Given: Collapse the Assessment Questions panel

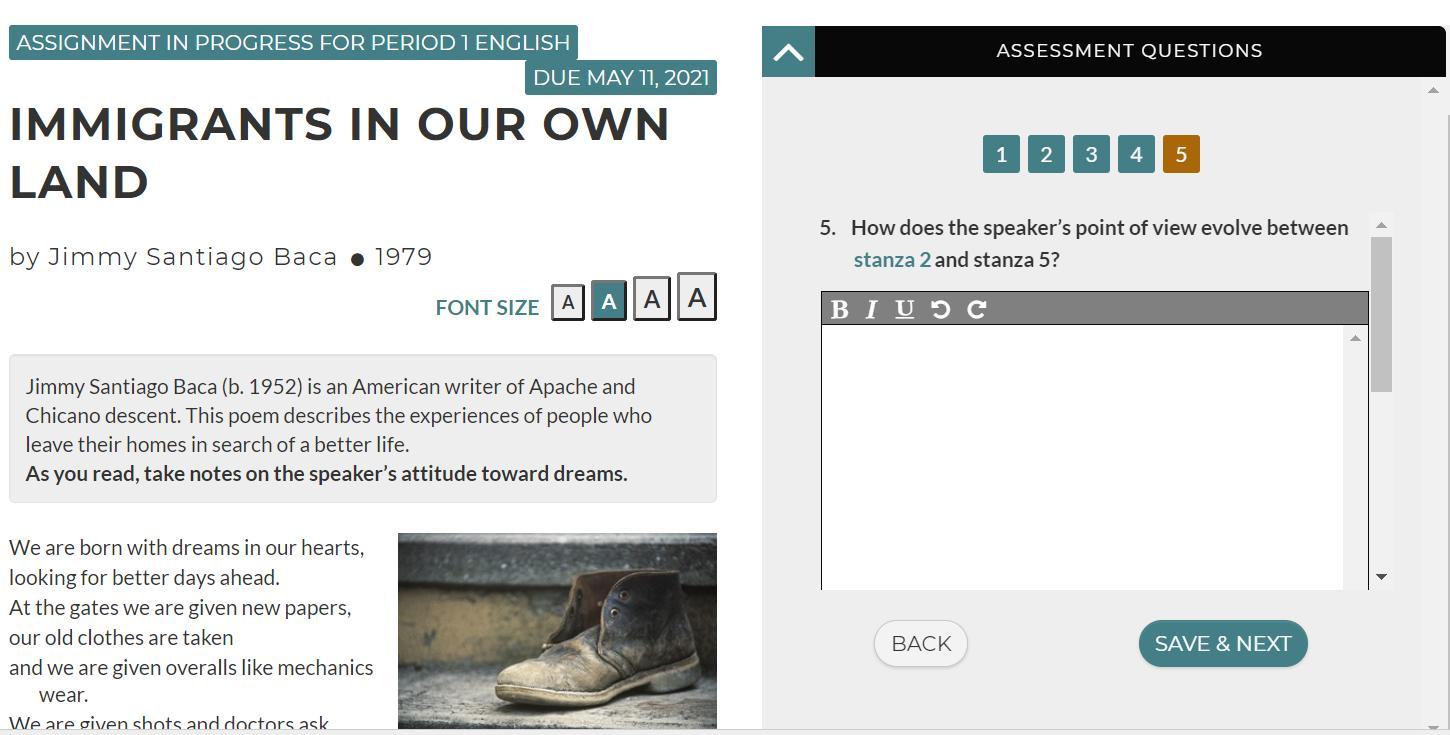Looking at the screenshot, I should click(x=788, y=52).
